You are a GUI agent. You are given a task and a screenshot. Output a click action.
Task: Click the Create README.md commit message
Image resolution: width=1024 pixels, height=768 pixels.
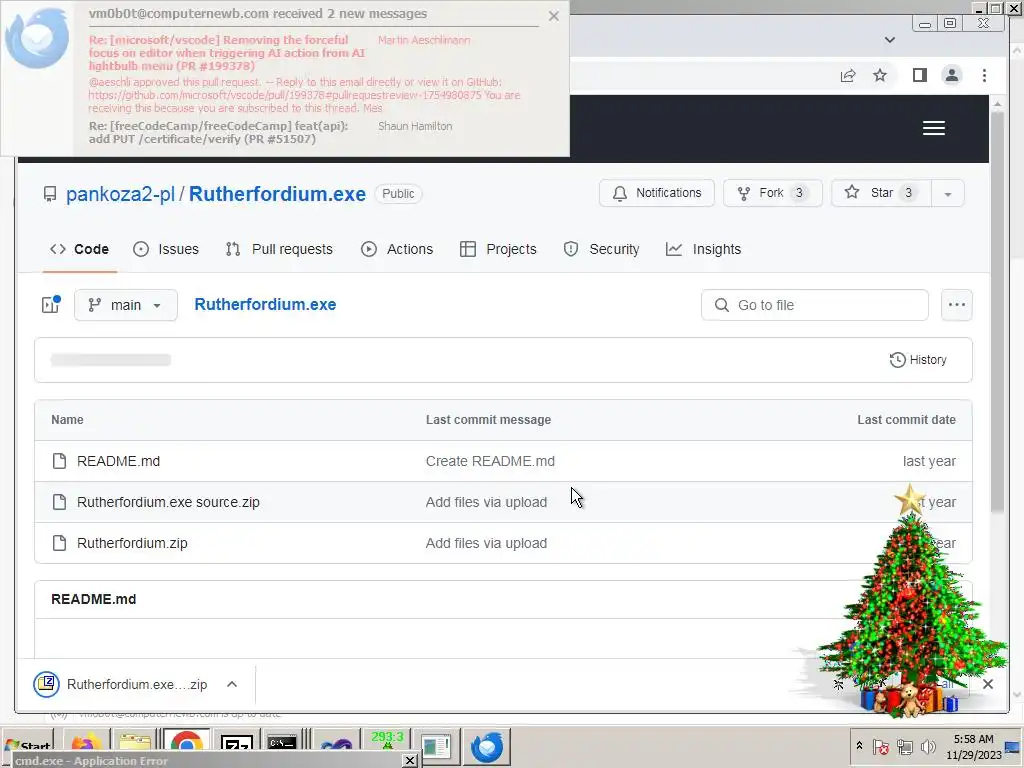click(x=490, y=461)
